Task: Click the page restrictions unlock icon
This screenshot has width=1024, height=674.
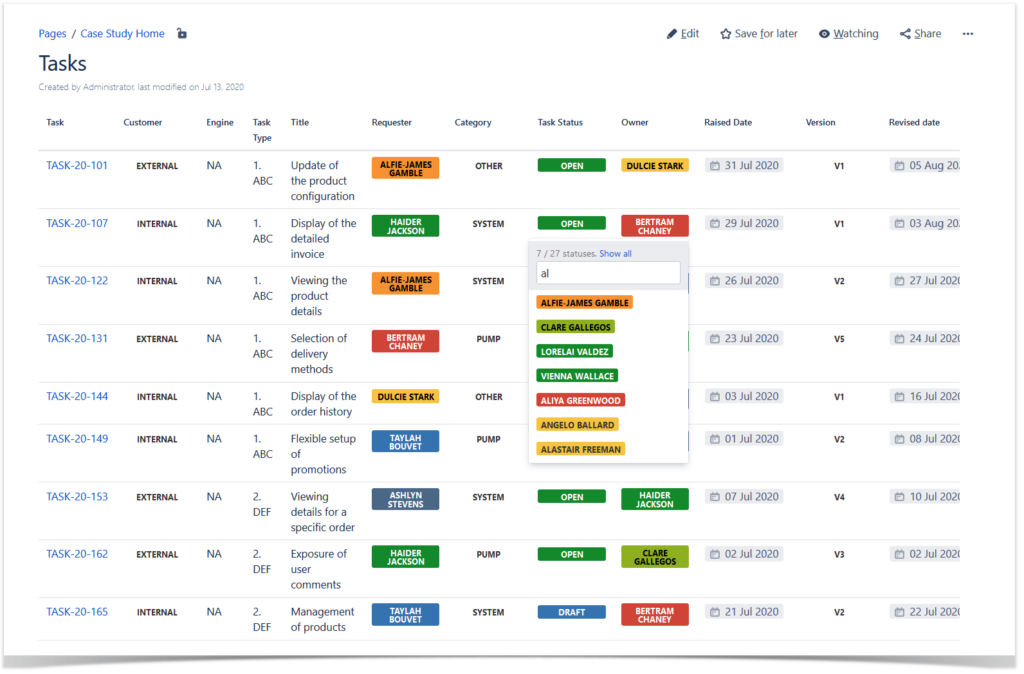Action: tap(181, 33)
